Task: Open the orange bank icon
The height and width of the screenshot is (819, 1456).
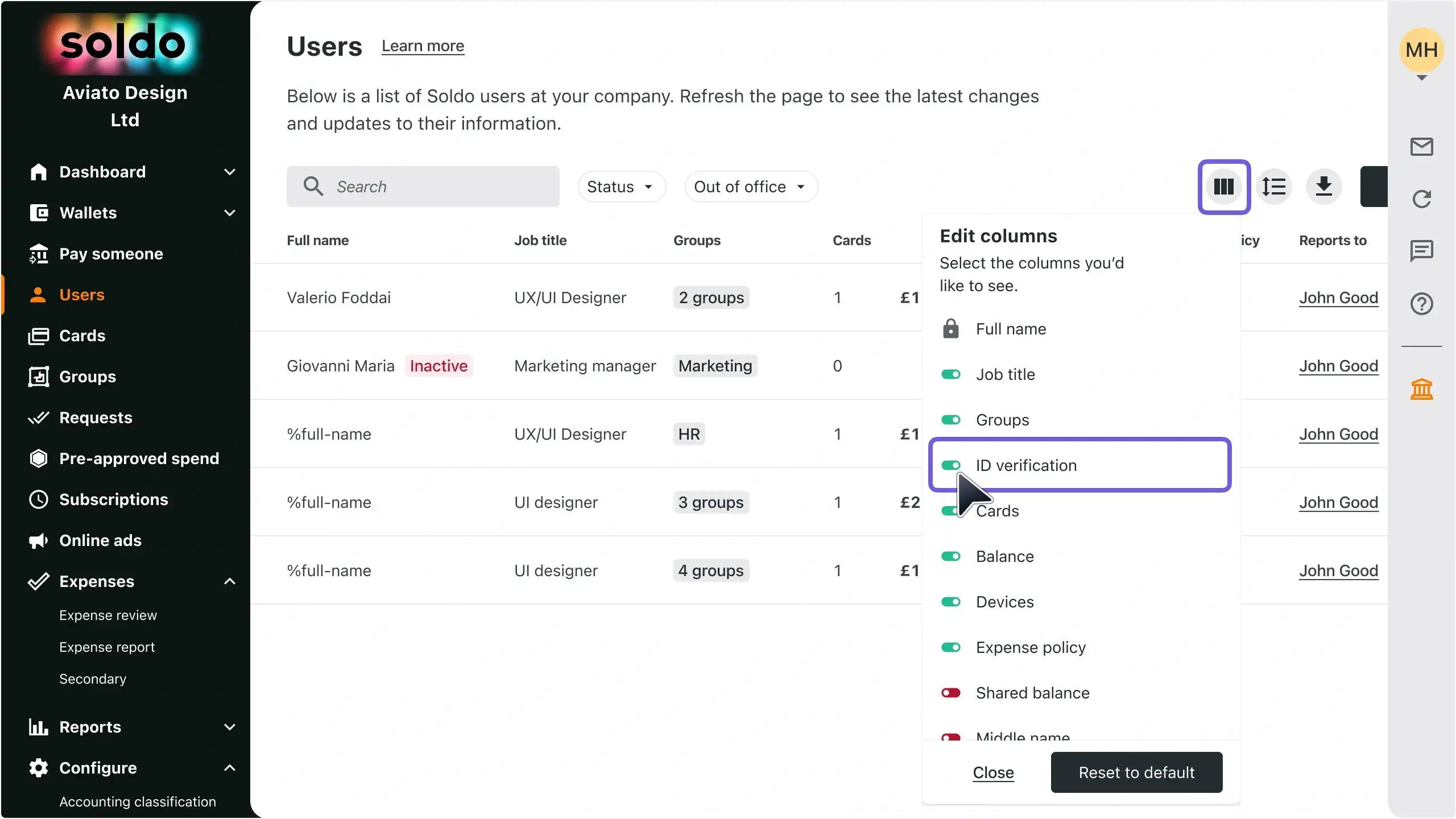Action: click(1421, 390)
